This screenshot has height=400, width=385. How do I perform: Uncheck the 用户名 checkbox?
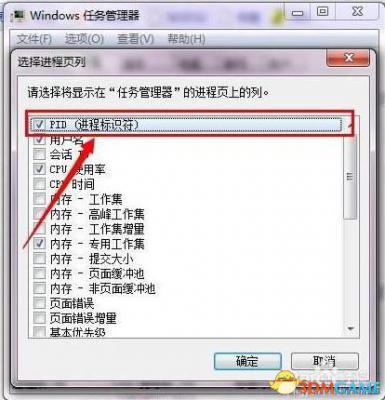39,139
